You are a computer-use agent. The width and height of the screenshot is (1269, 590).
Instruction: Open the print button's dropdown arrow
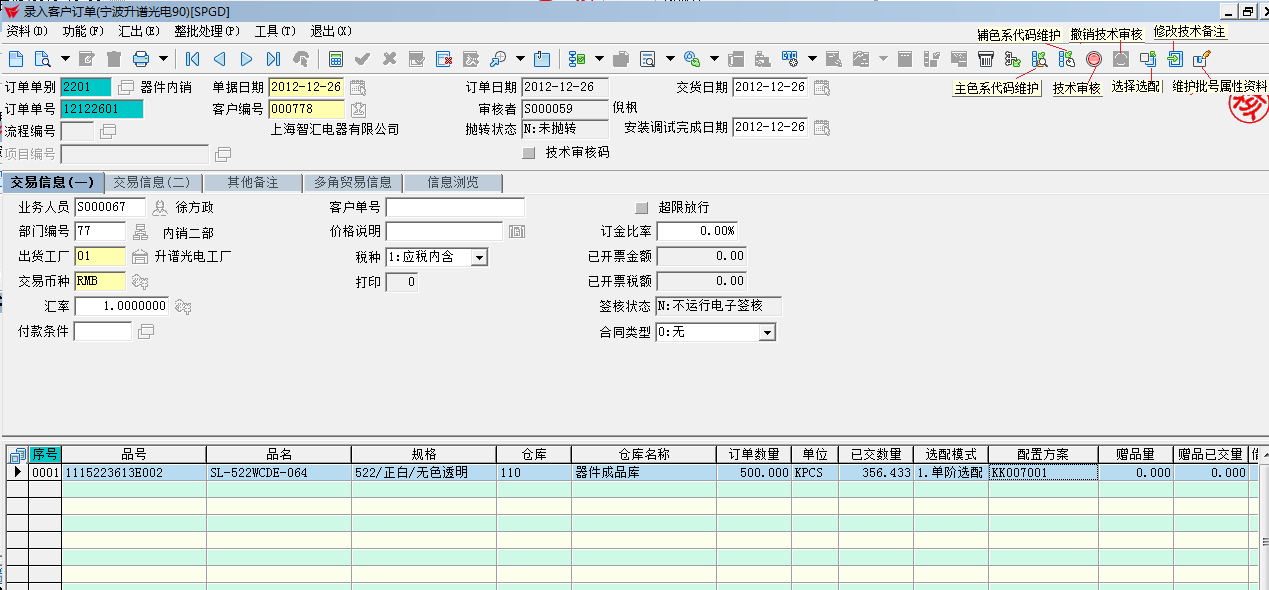click(x=161, y=59)
